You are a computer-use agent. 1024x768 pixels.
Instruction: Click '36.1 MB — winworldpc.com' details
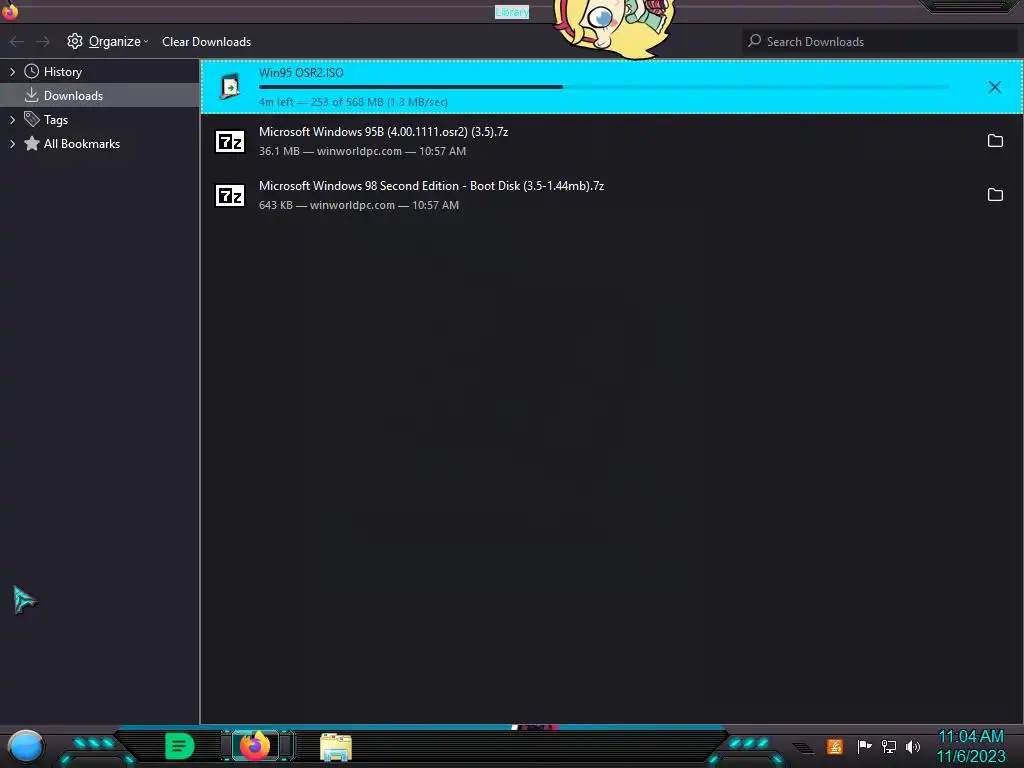click(x=362, y=151)
